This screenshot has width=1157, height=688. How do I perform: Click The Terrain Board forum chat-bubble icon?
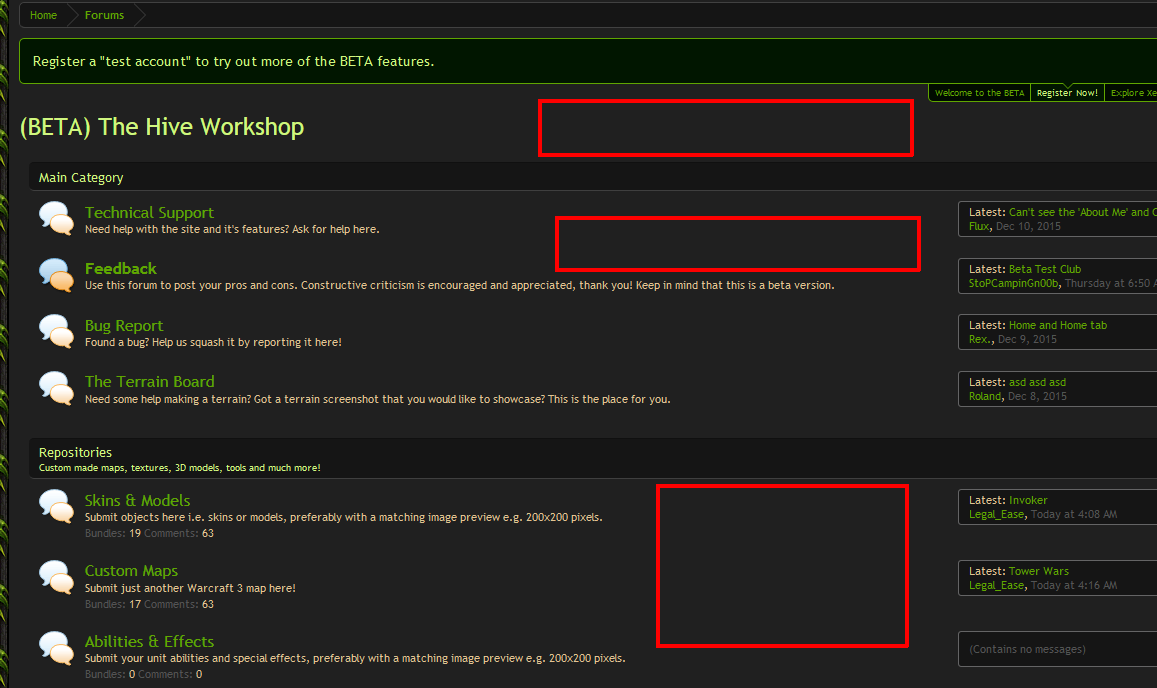pyautogui.click(x=56, y=388)
